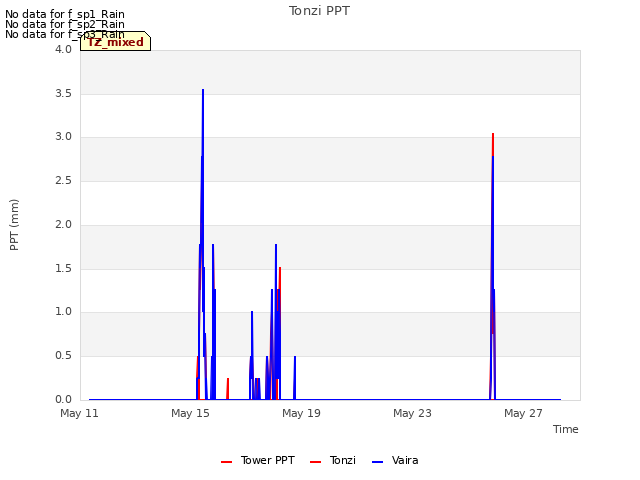640x480 pixels.
Task: Click the red Tower PPT legend swatch
Action: (227, 462)
